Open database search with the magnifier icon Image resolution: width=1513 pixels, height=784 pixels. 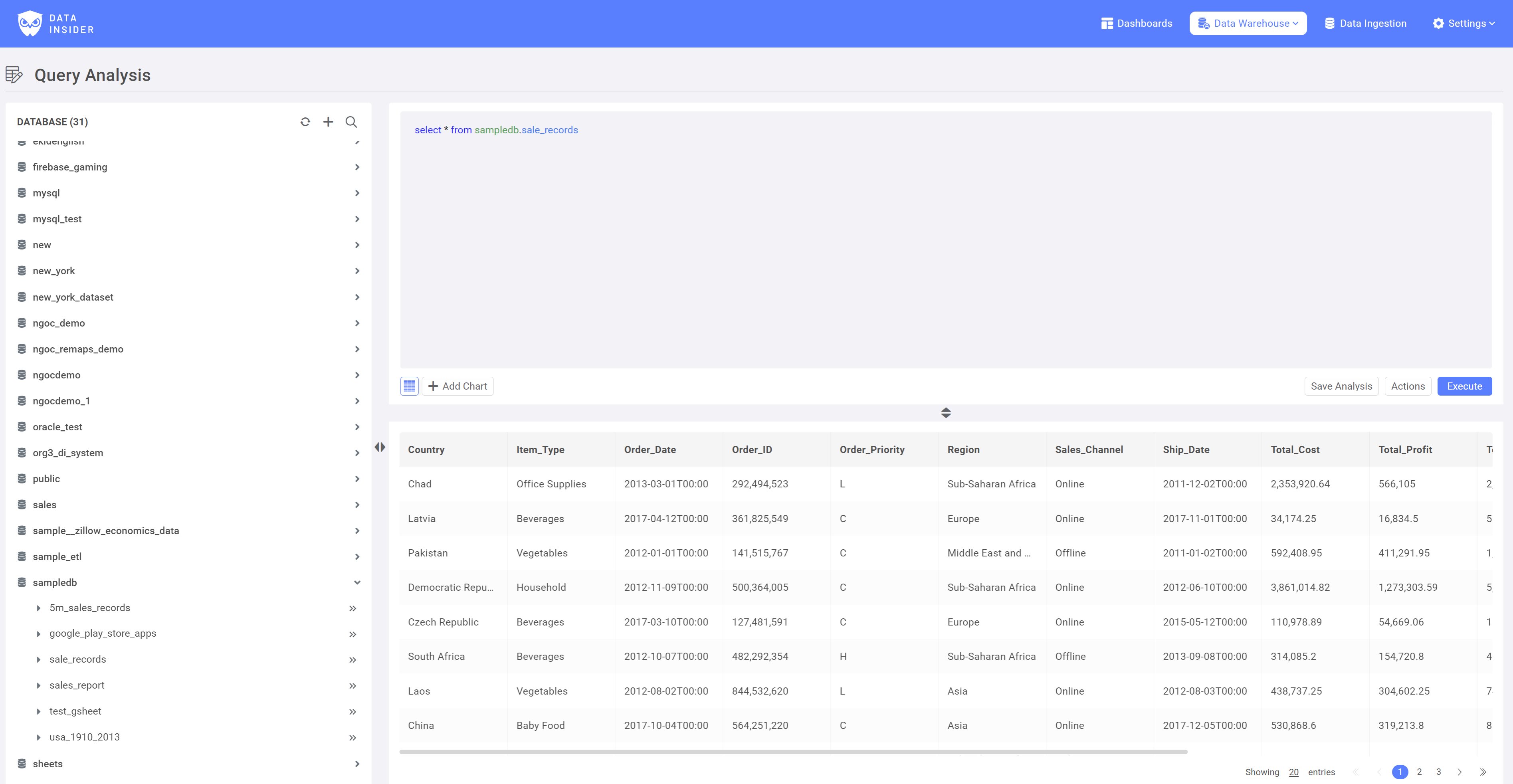point(351,122)
